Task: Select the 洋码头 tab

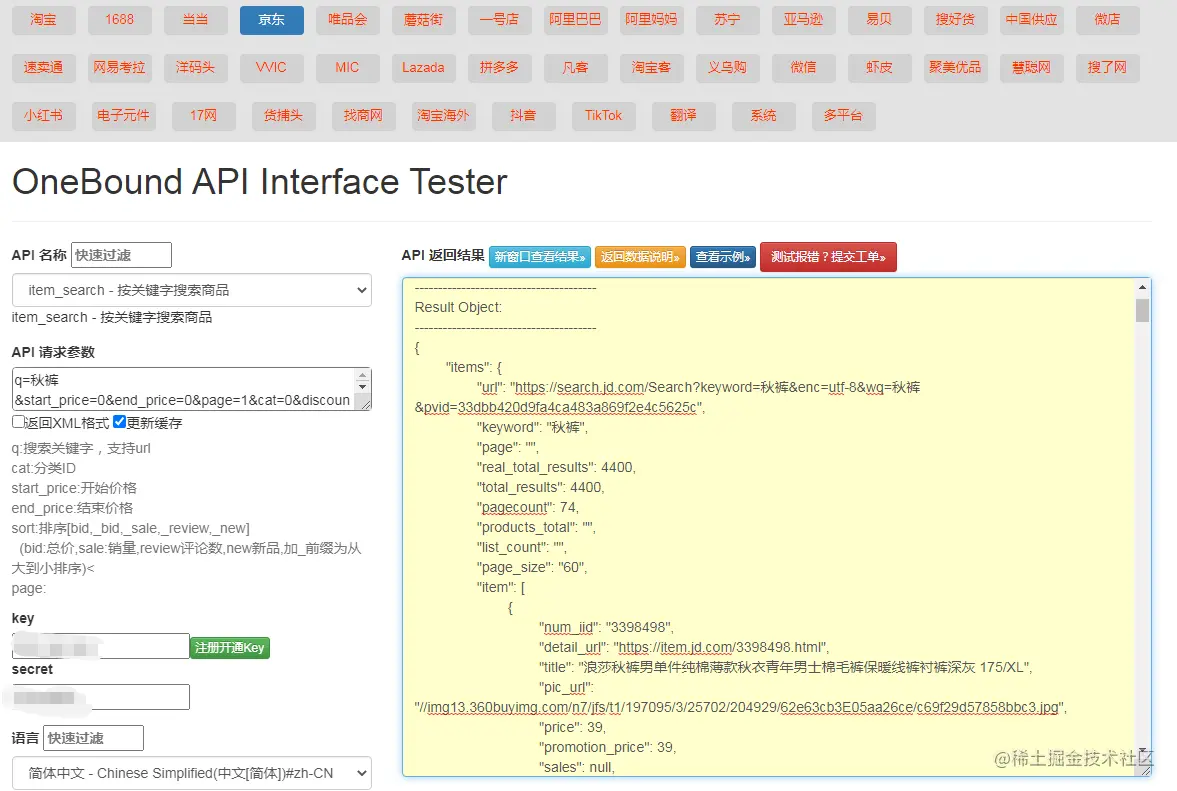Action: 195,68
